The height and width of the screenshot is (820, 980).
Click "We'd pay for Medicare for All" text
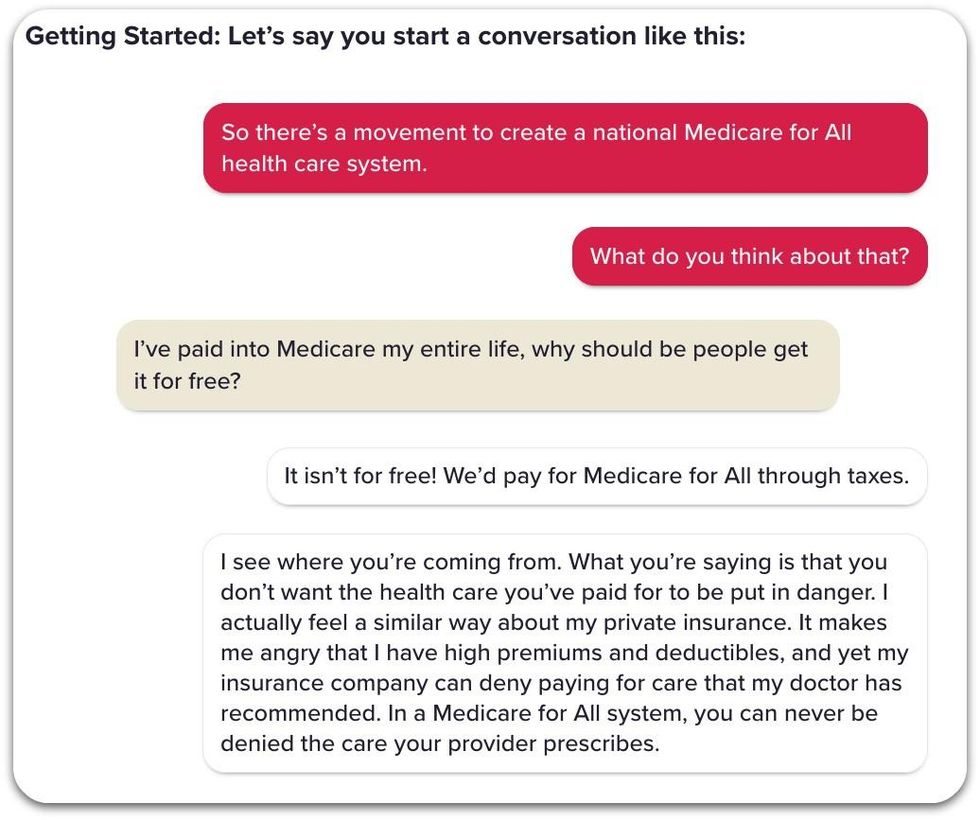pyautogui.click(x=591, y=476)
